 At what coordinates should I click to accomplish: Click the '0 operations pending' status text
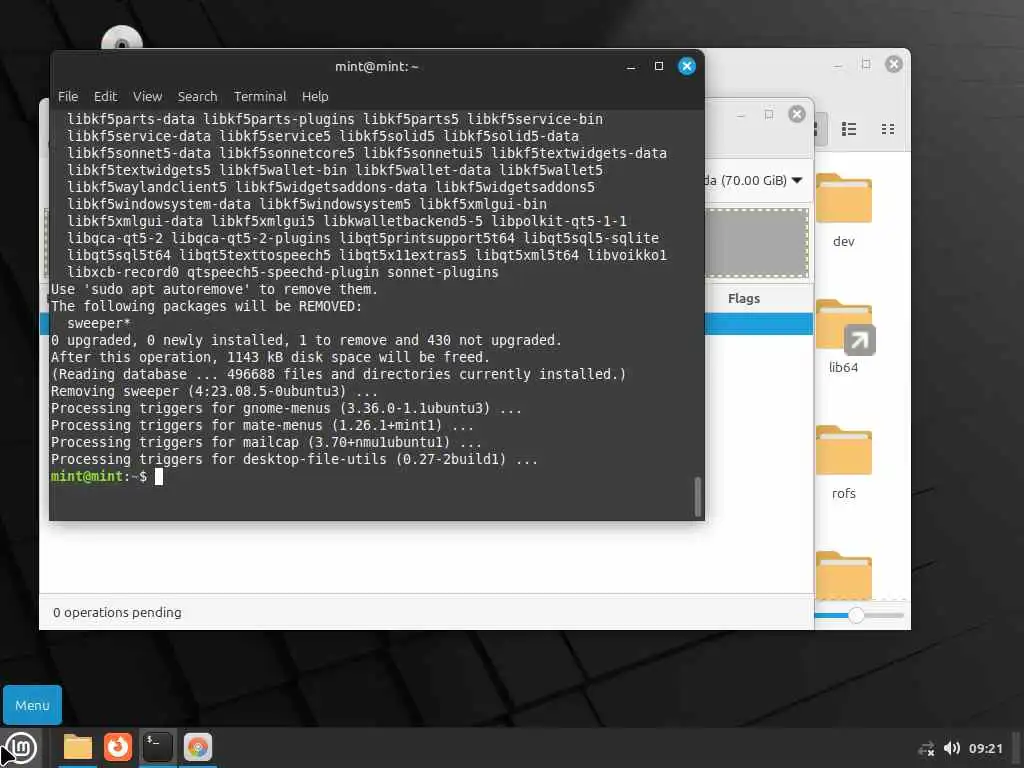(117, 613)
